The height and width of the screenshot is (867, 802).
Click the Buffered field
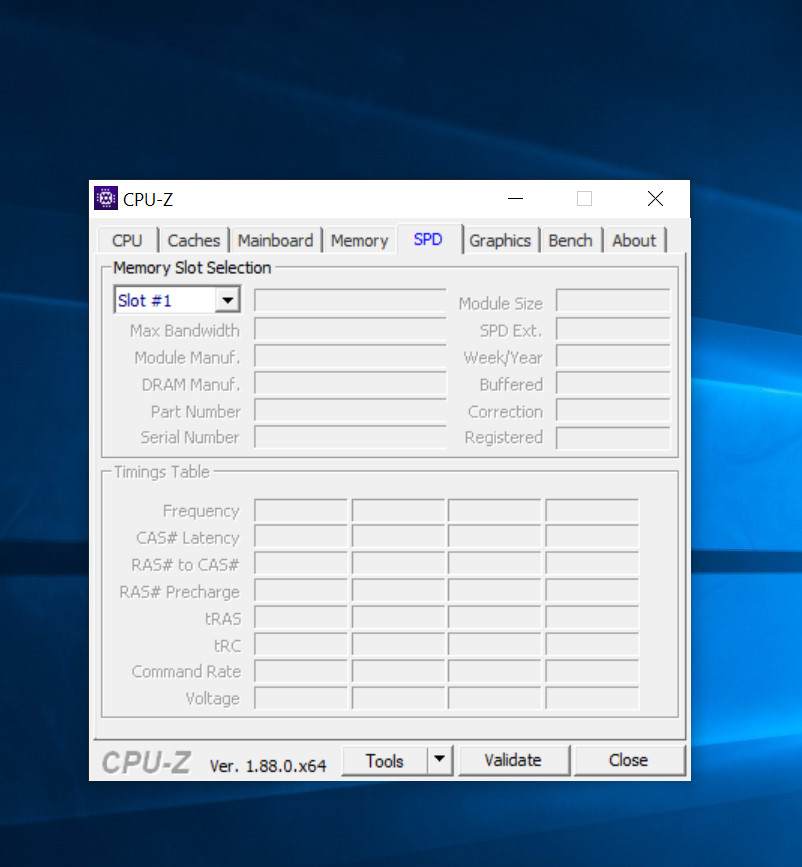pyautogui.click(x=613, y=383)
